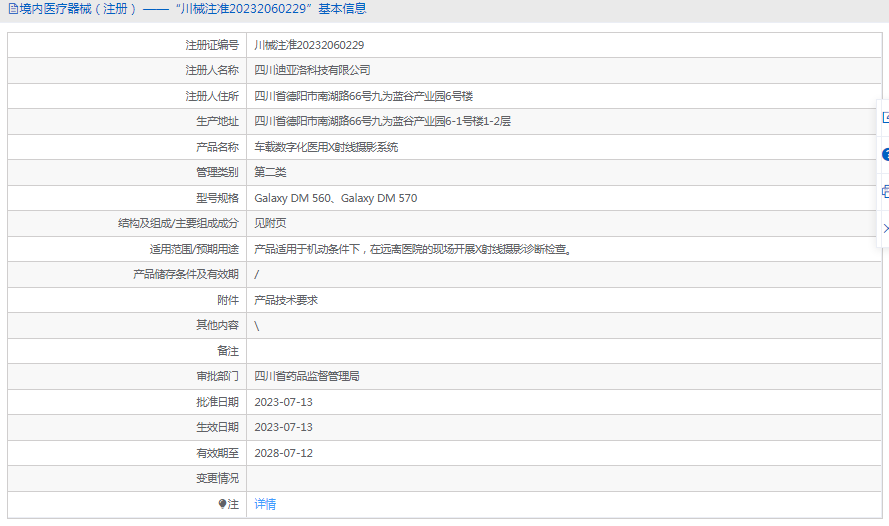Click the blue question-mark help icon
The image size is (889, 526).
tap(885, 154)
